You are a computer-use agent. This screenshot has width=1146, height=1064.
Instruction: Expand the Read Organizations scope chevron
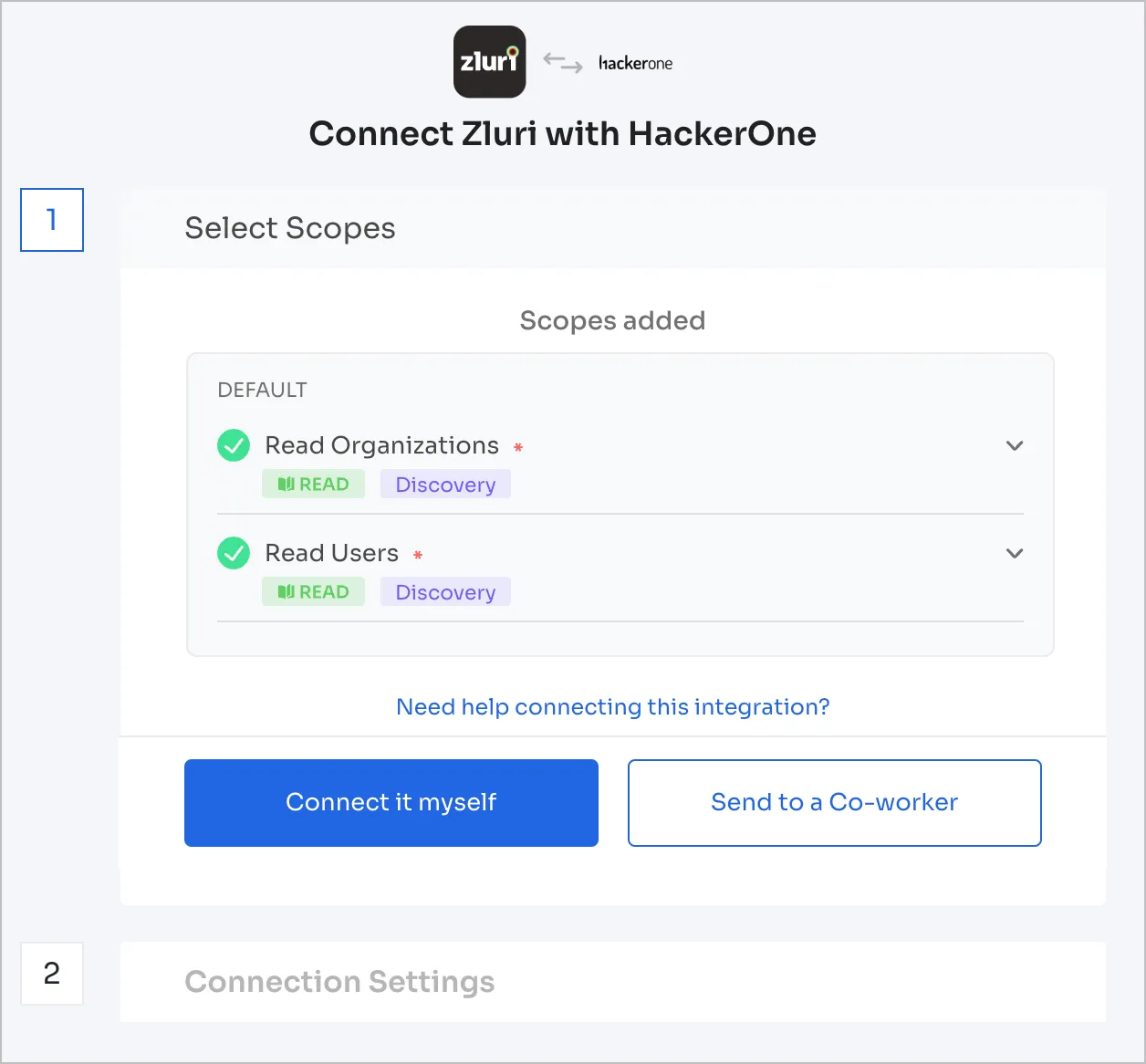(1015, 446)
